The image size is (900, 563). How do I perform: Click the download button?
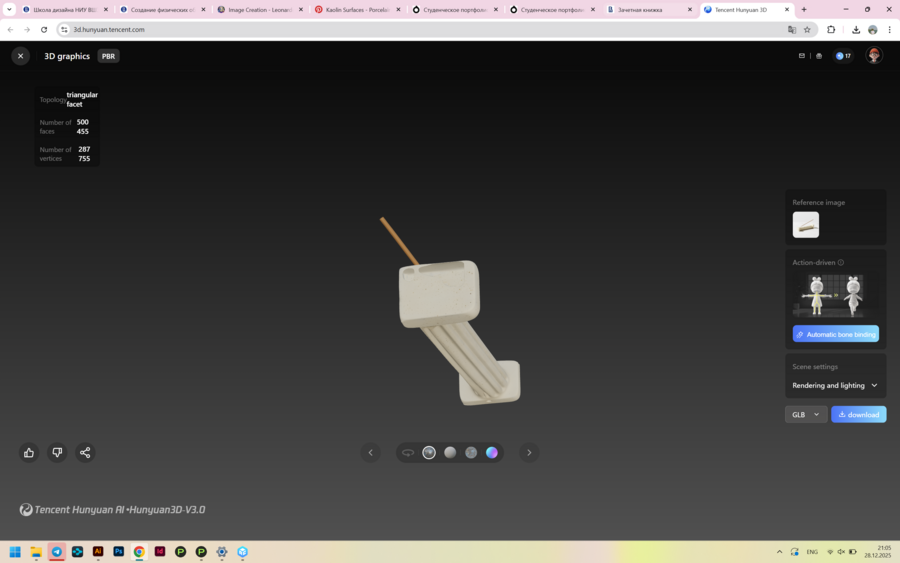pyautogui.click(x=859, y=414)
